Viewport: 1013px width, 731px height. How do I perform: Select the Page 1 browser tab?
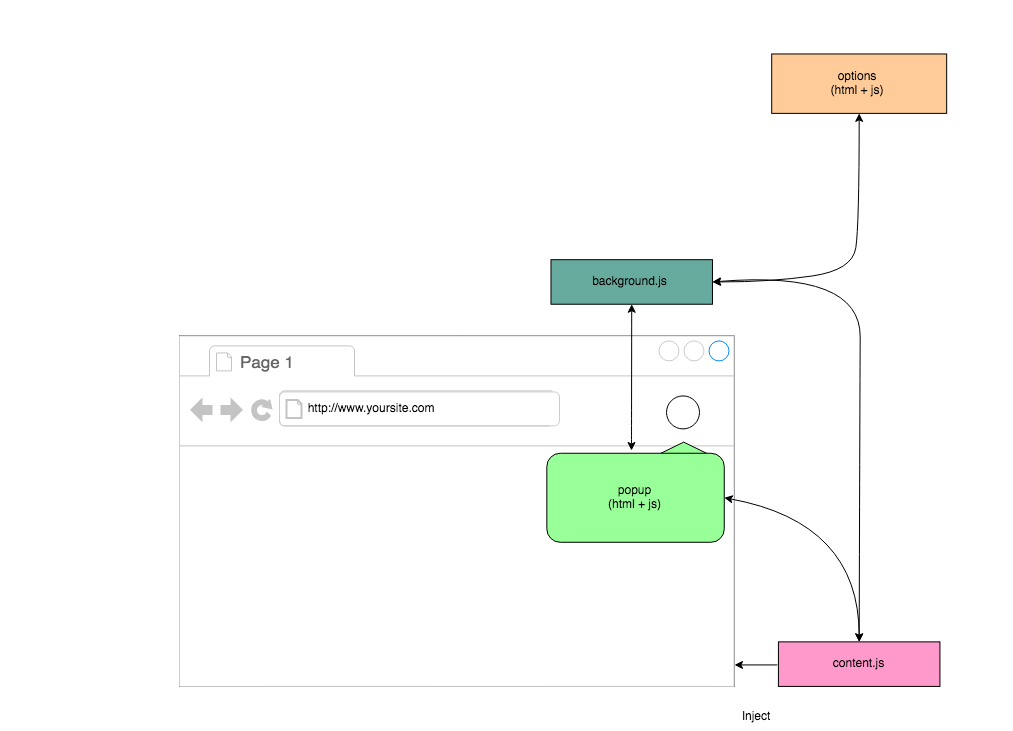[x=282, y=361]
